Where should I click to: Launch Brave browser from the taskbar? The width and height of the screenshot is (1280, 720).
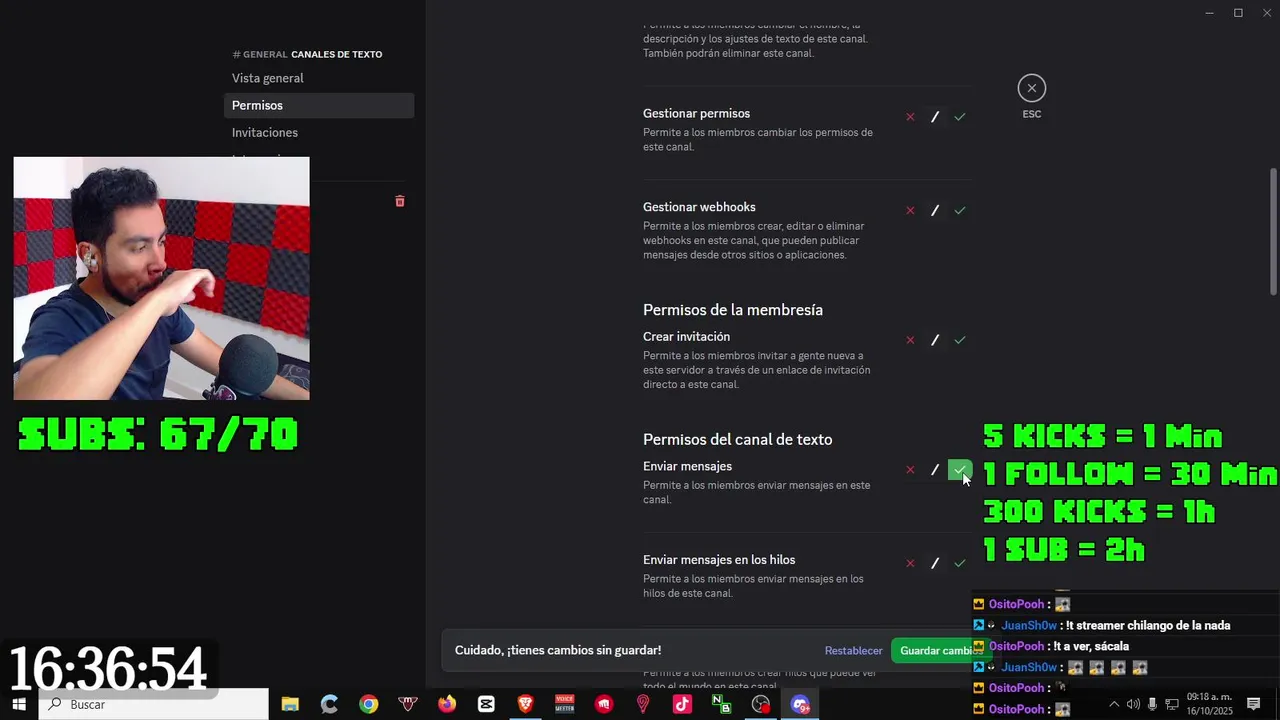[x=525, y=704]
